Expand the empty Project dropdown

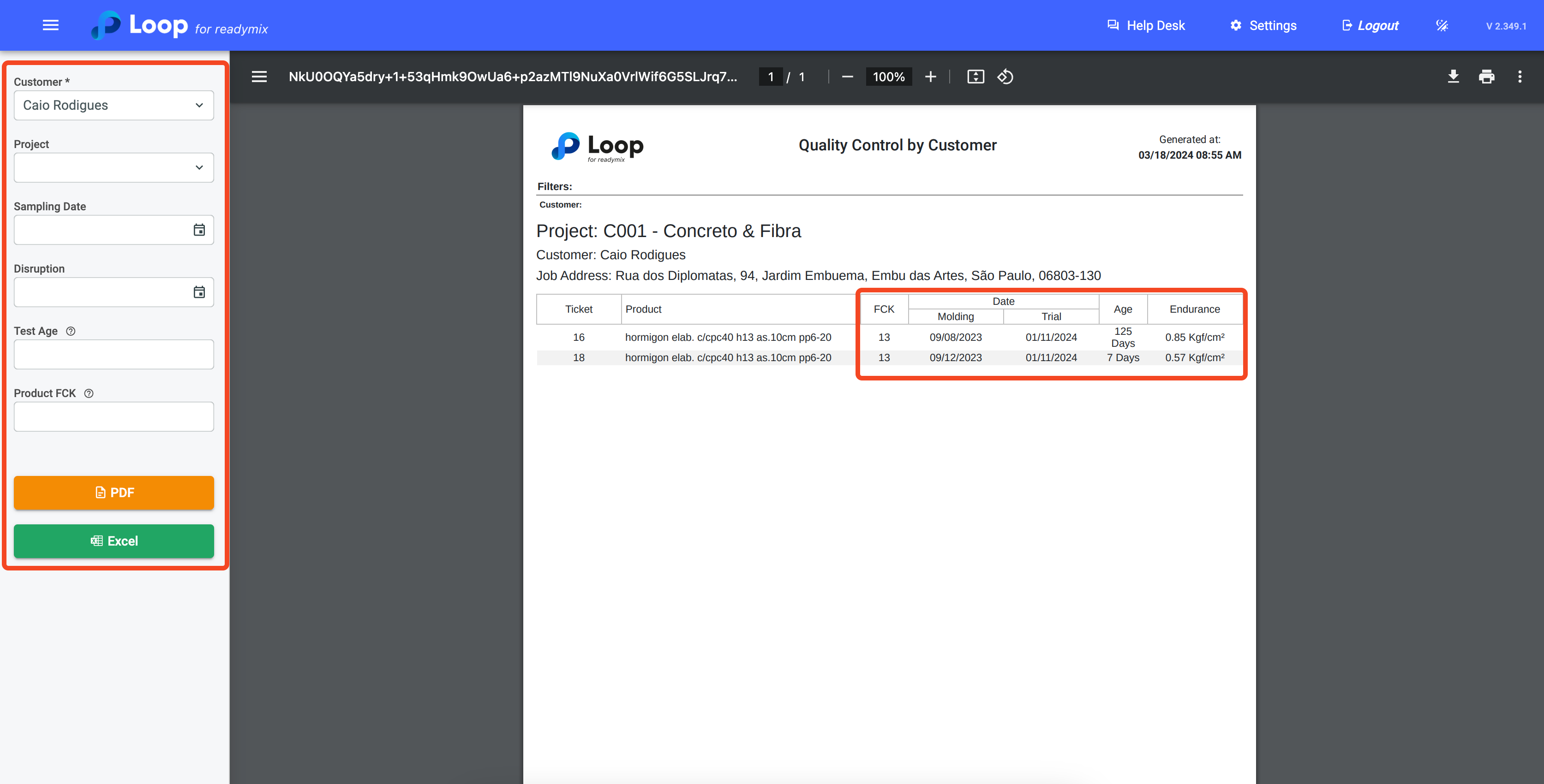(x=114, y=168)
